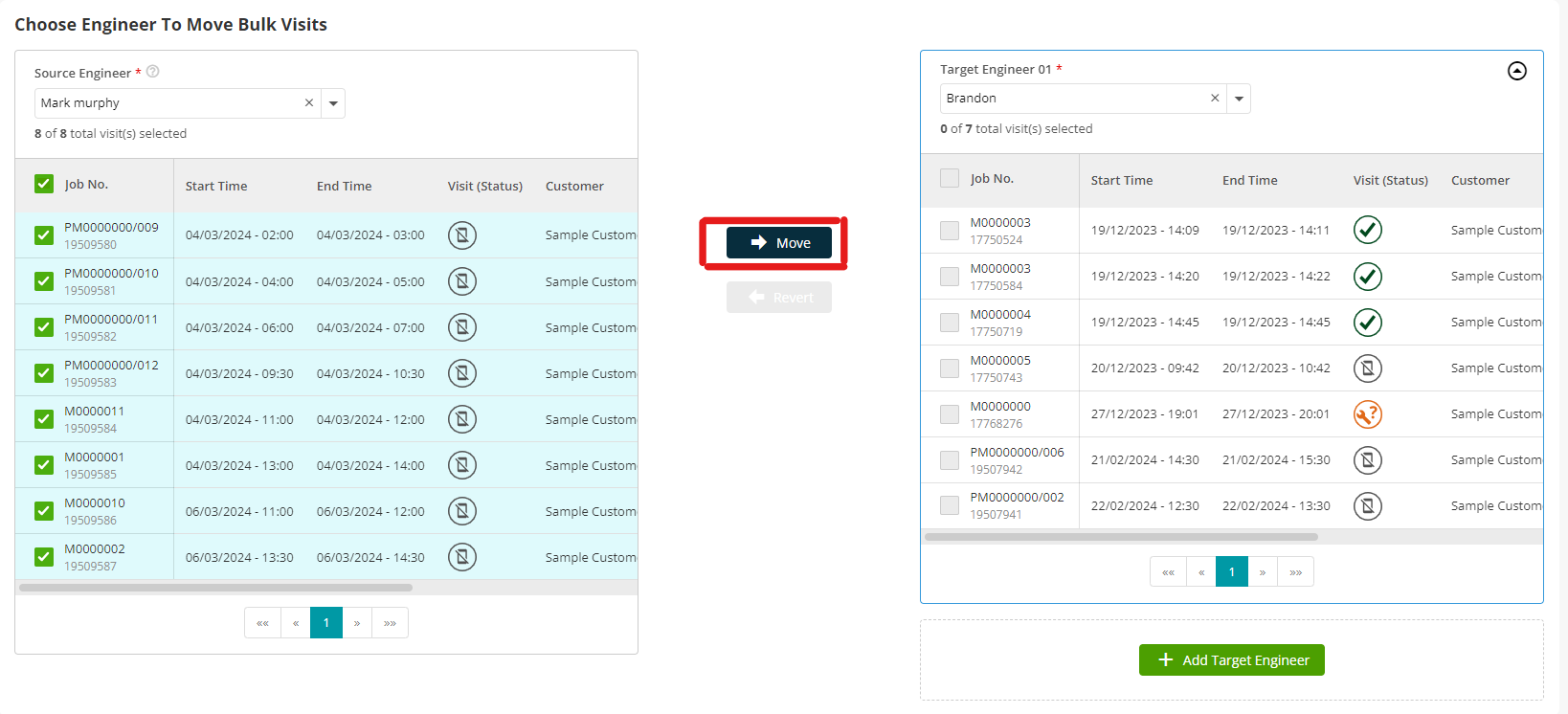Screen dimensions: 1568x714
Task: Click Visit (Status) header in target table
Action: pos(1391,181)
